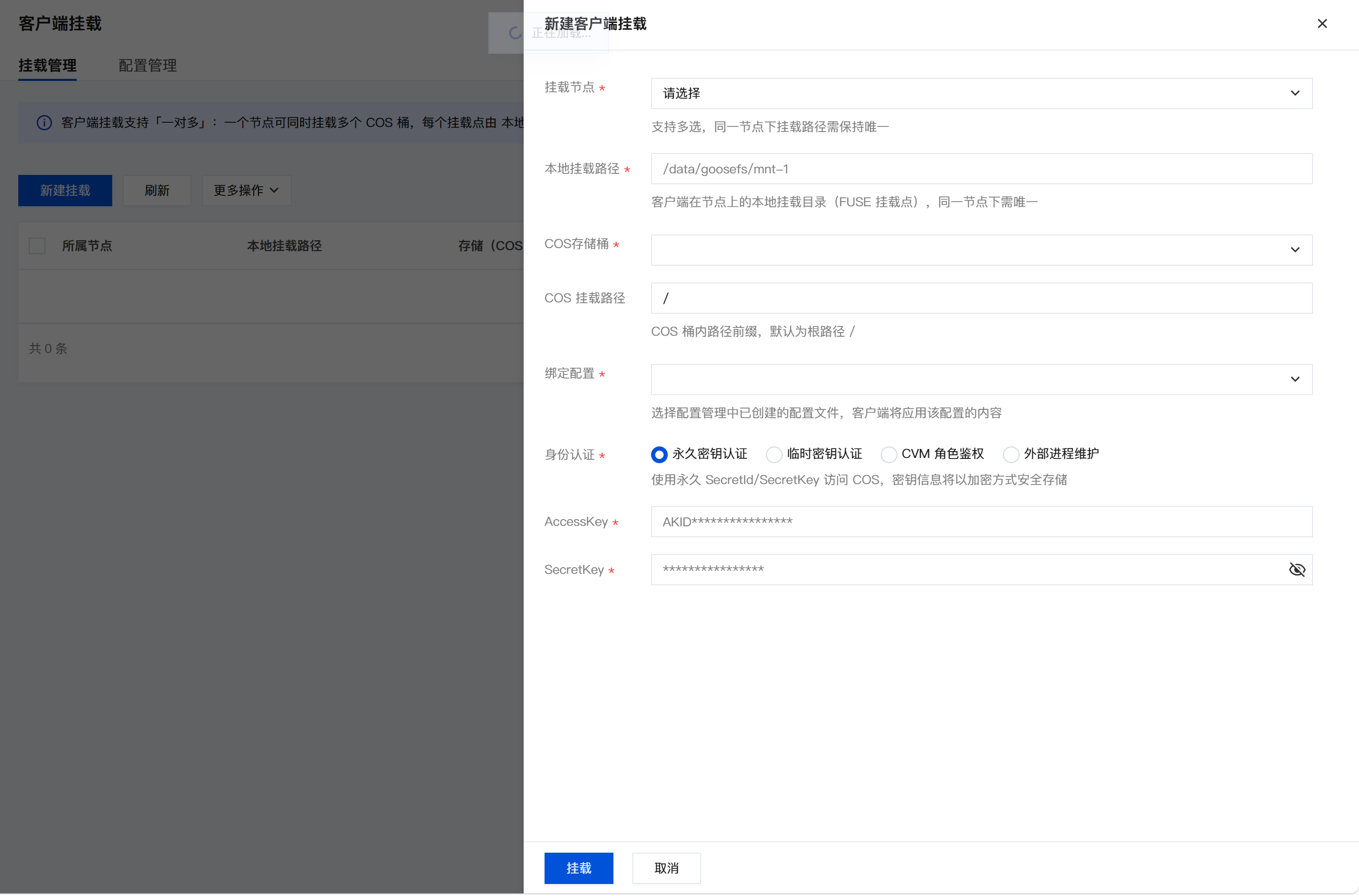Toggle SecretKey visibility eye icon
This screenshot has width=1359, height=896.
pos(1297,570)
